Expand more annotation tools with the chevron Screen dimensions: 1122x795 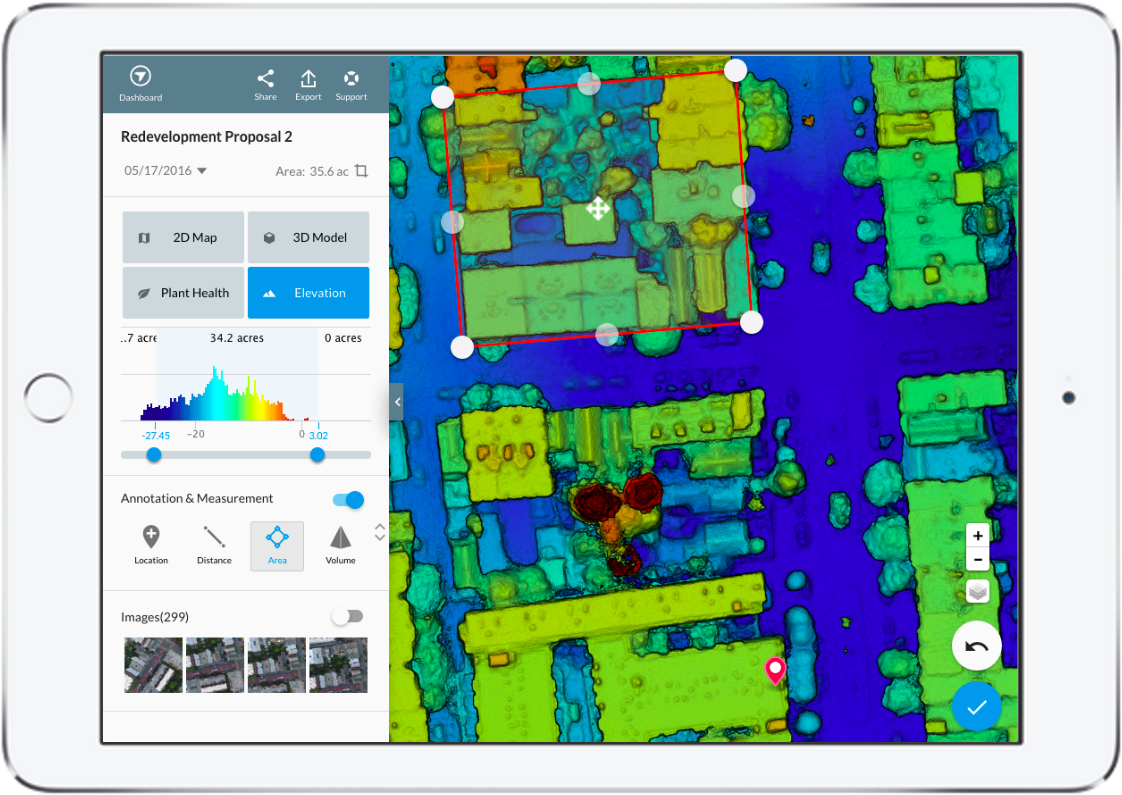[379, 532]
